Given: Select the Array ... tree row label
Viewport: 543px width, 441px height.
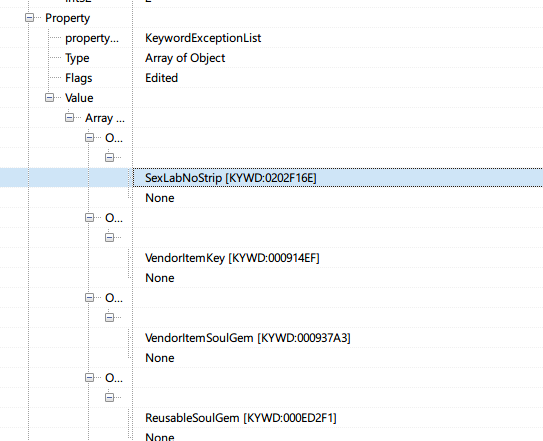Looking at the screenshot, I should point(105,118).
